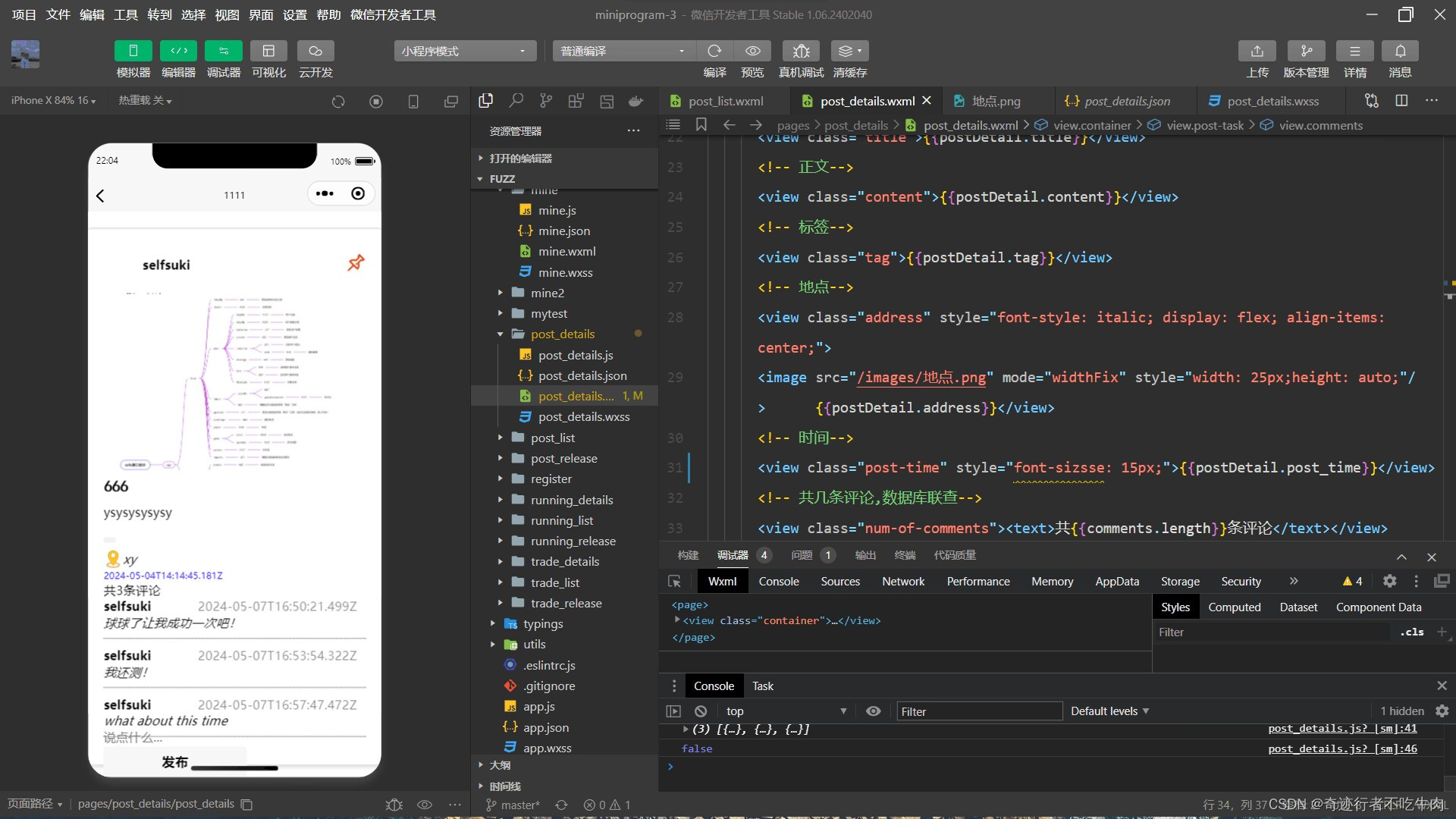Click the console Filter input field
1456x819 pixels.
coord(978,711)
